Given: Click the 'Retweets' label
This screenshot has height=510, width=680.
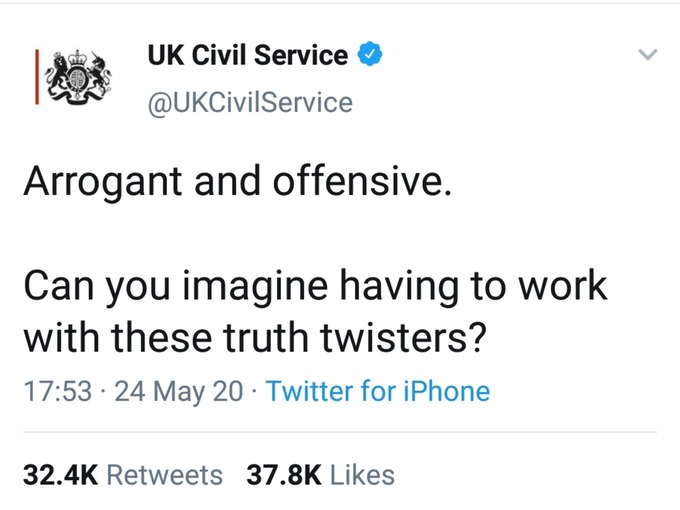Looking at the screenshot, I should click(165, 475).
